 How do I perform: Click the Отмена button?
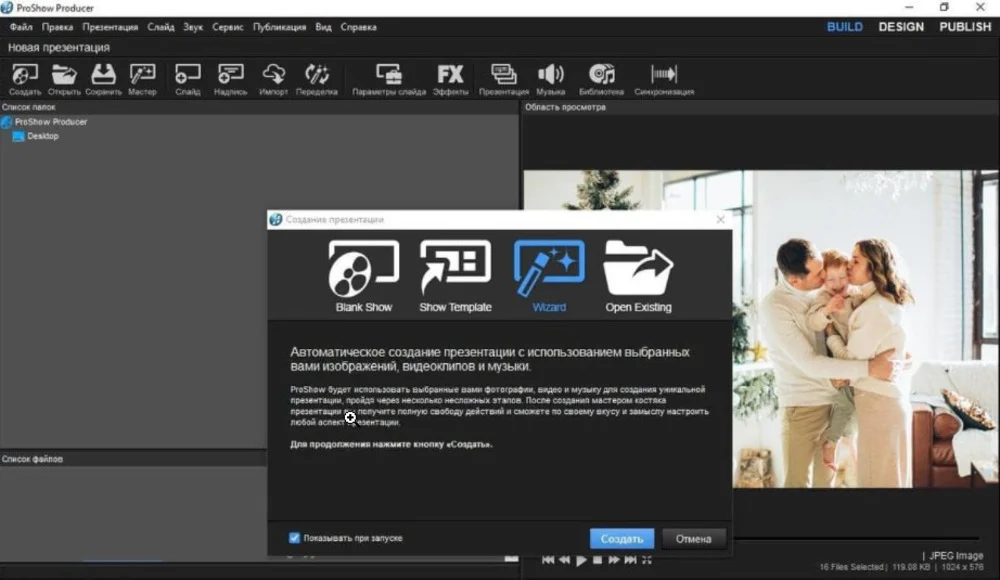coord(693,538)
